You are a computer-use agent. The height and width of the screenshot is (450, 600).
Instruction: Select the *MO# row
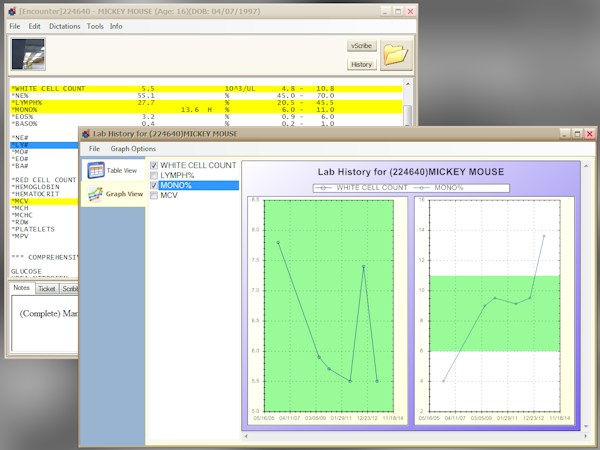click(x=44, y=152)
